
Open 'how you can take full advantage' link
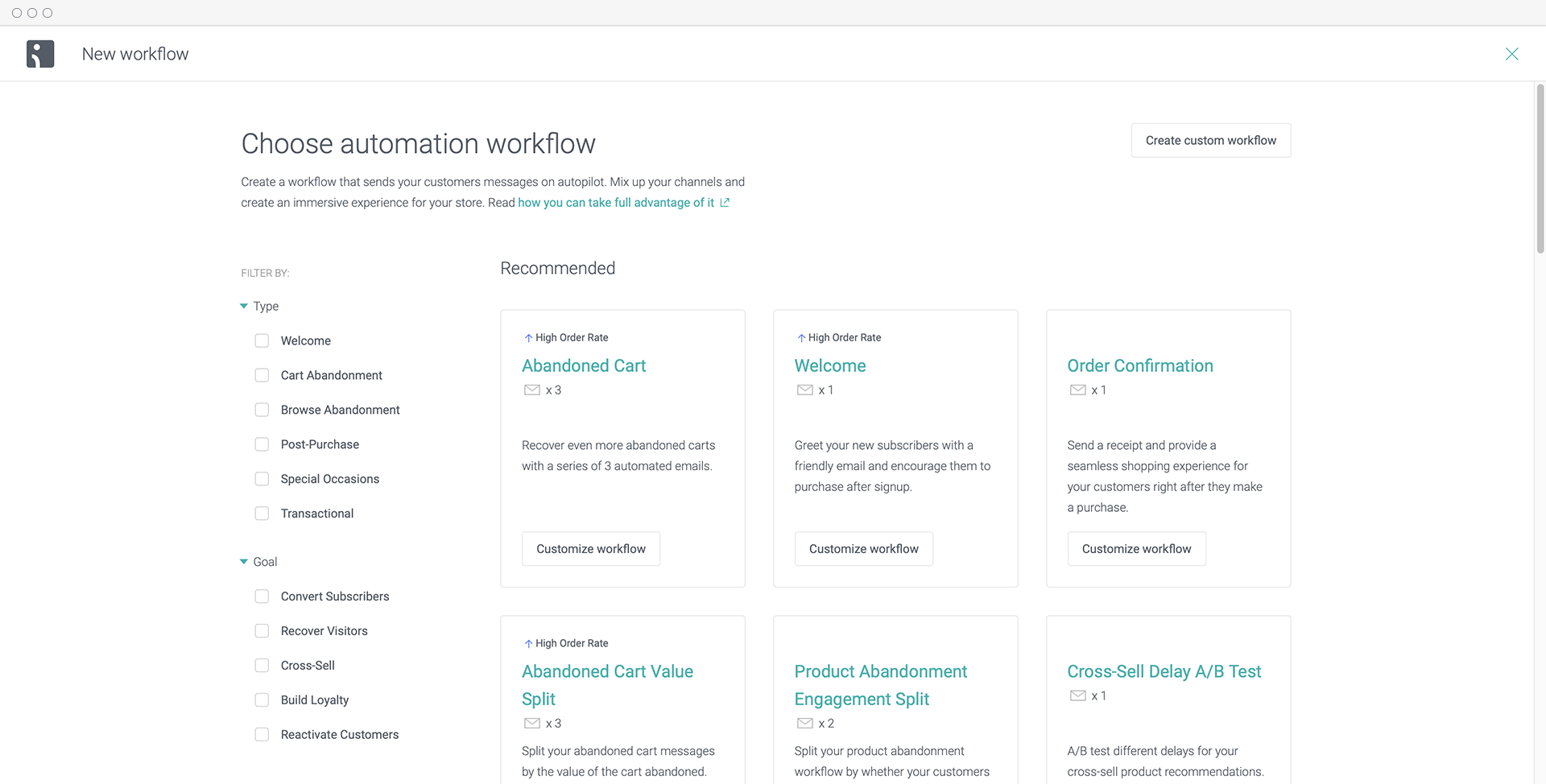[616, 203]
